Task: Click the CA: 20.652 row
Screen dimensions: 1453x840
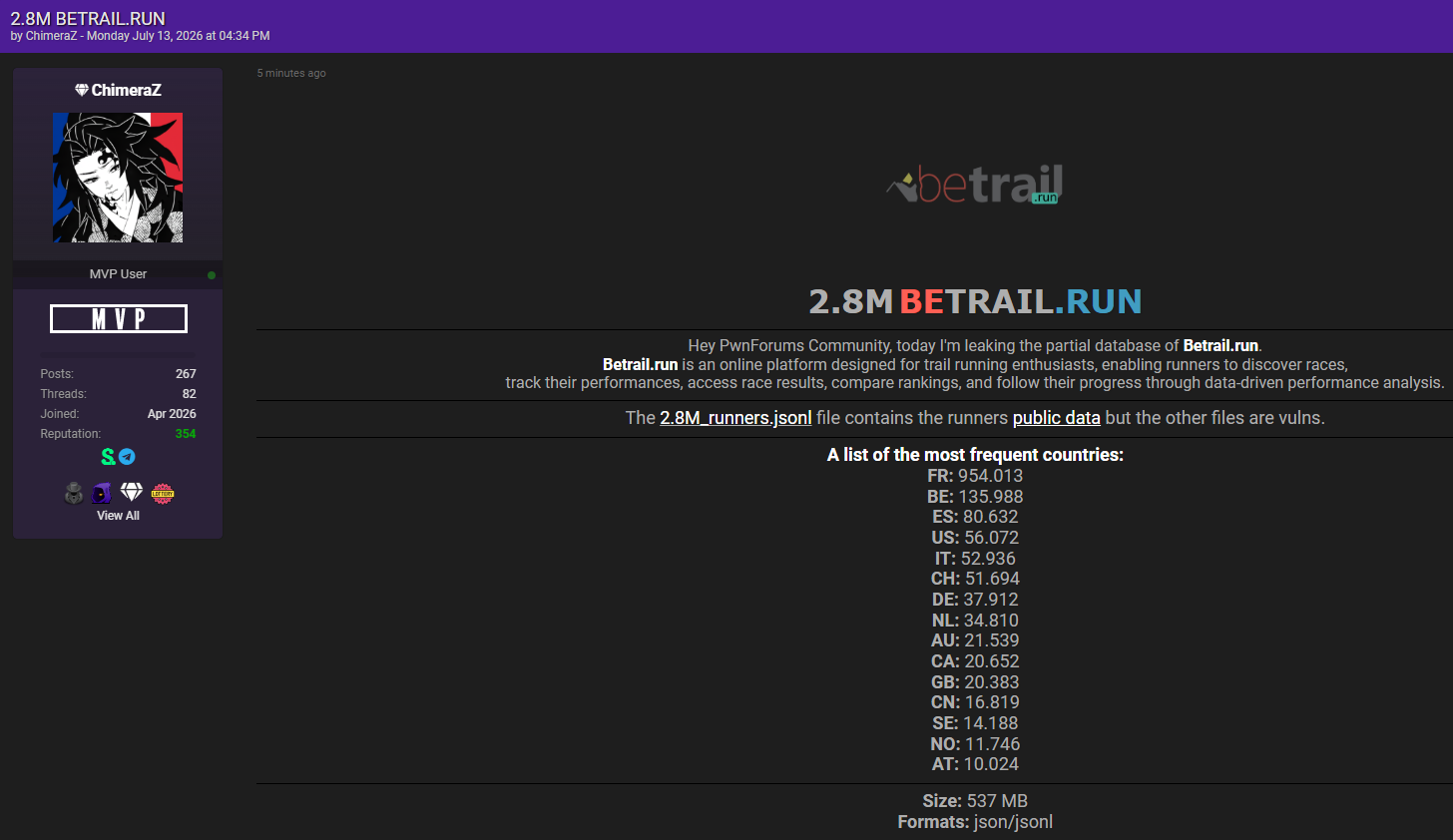Action: (x=975, y=661)
